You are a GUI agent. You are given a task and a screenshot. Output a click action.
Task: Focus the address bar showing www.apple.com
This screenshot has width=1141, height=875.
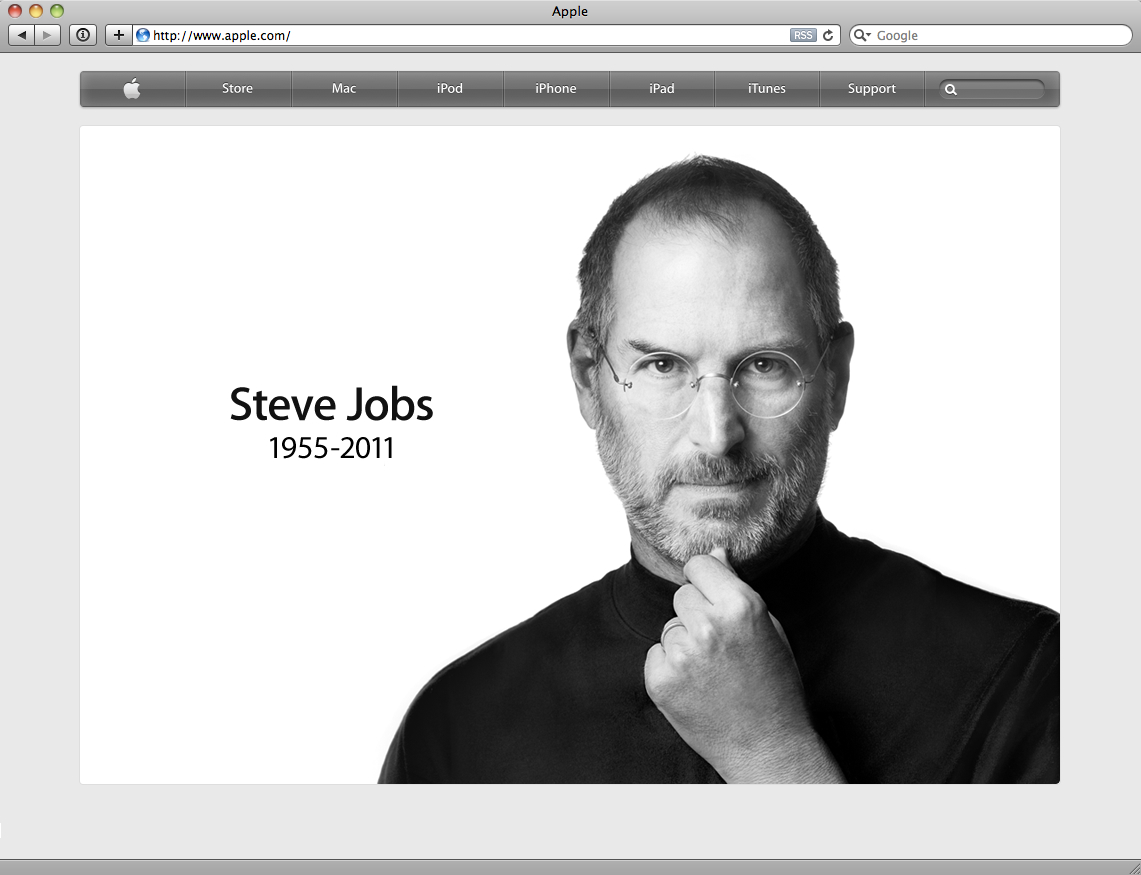coord(460,35)
